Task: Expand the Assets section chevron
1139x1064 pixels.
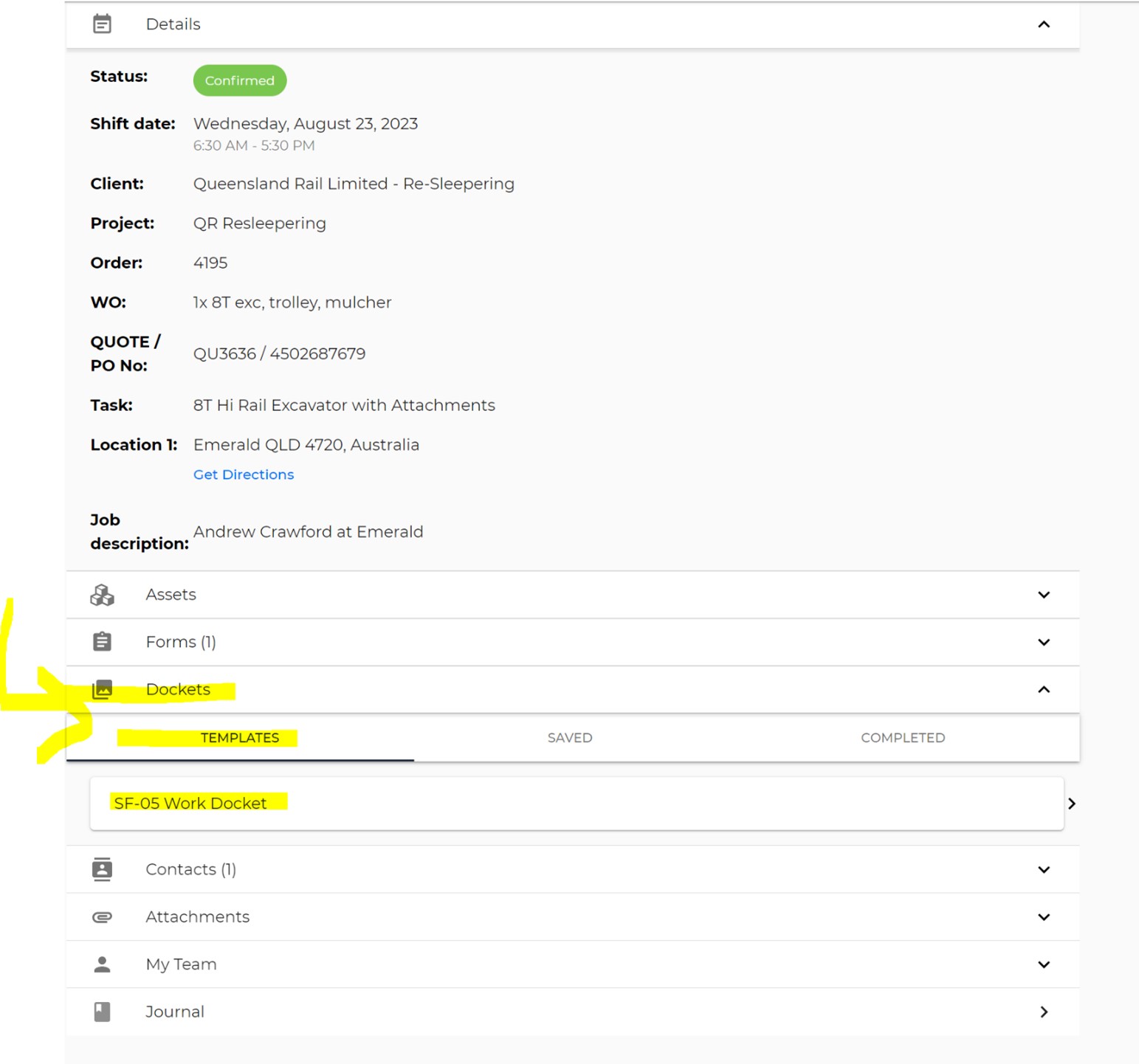Action: tap(1043, 595)
